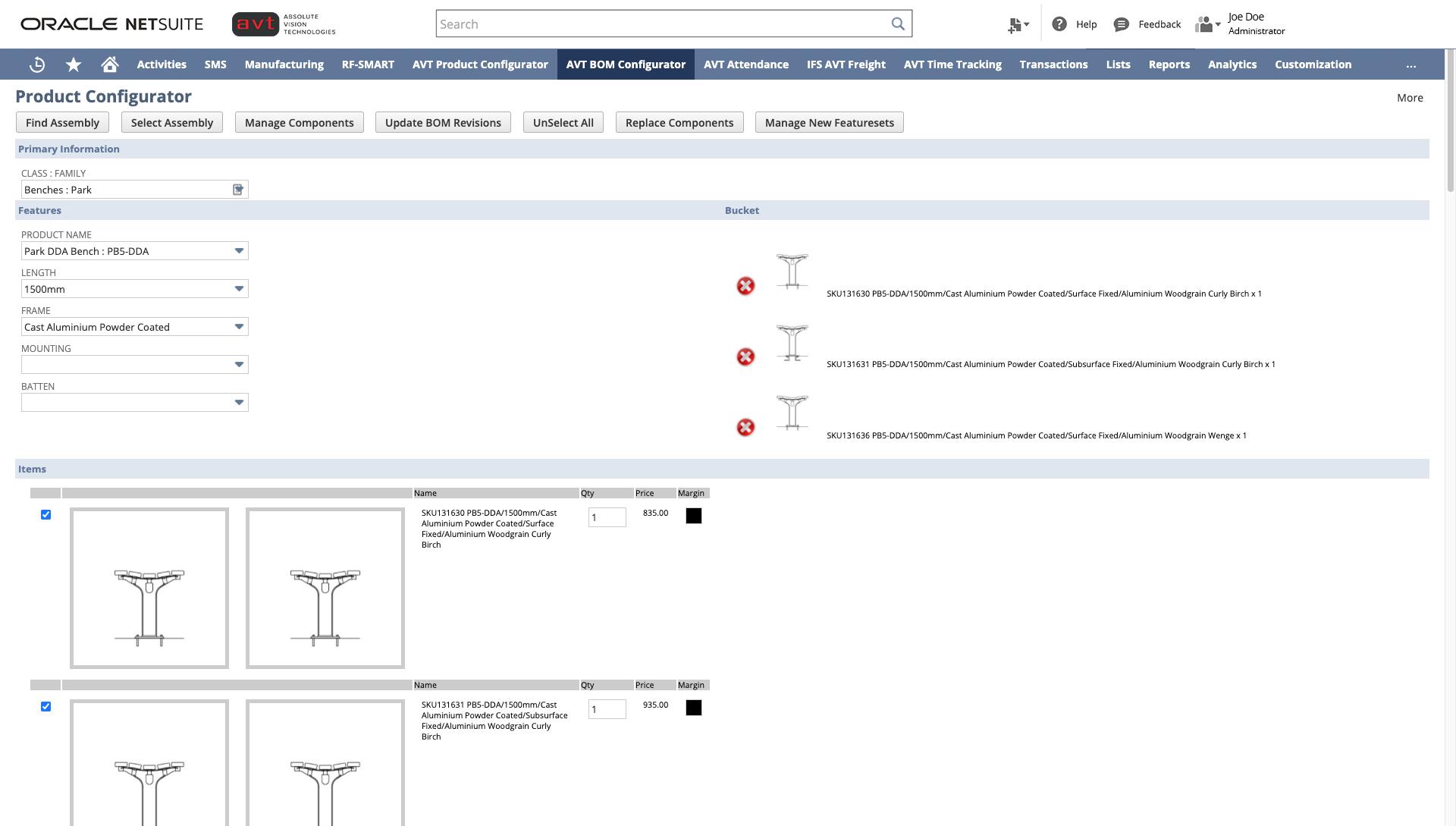Expand the Batten dropdown
The width and height of the screenshot is (1456, 826).
coord(239,403)
